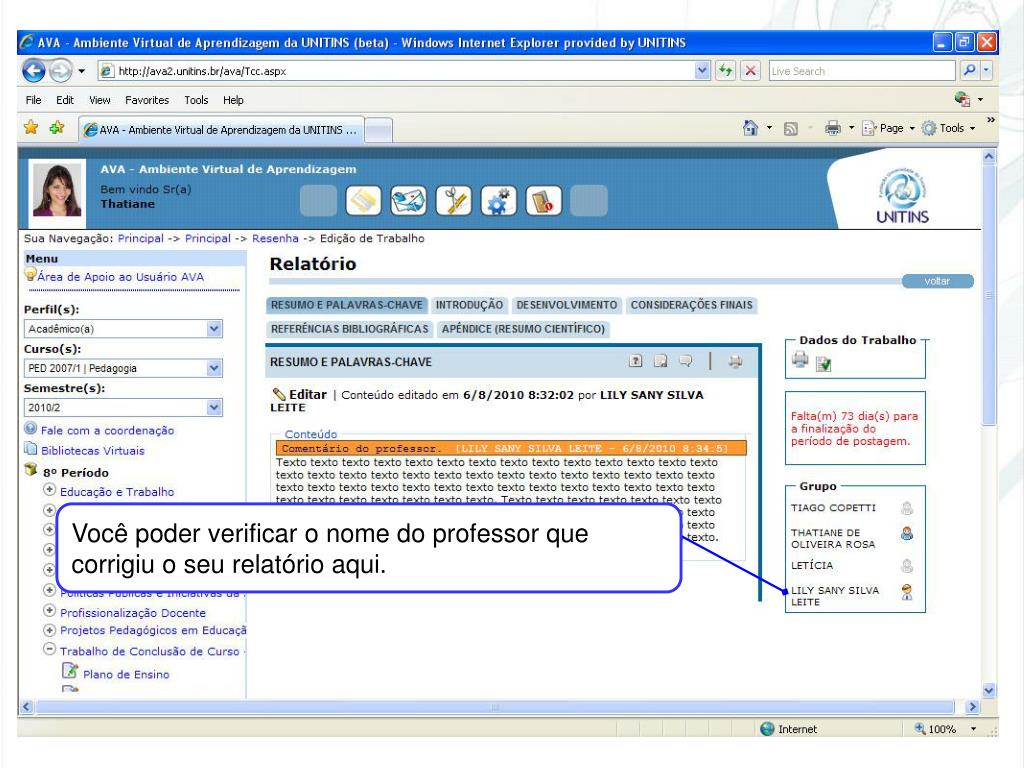Switch to the INTRODUÇÃO tab
The image size is (1024, 768).
470,305
